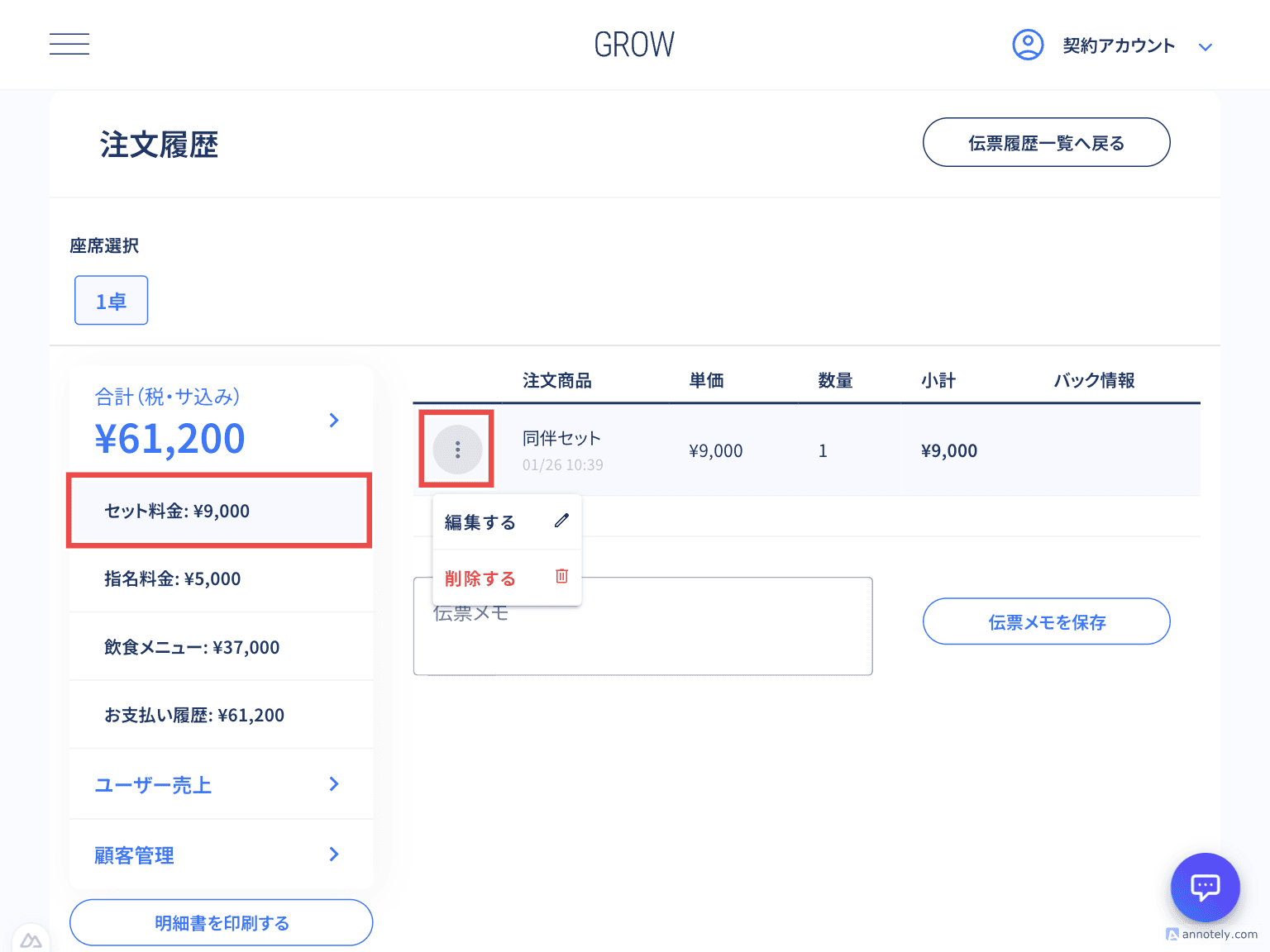The width and height of the screenshot is (1270, 952).
Task: Expand the 顧客管理 section chevron
Action: 334,854
